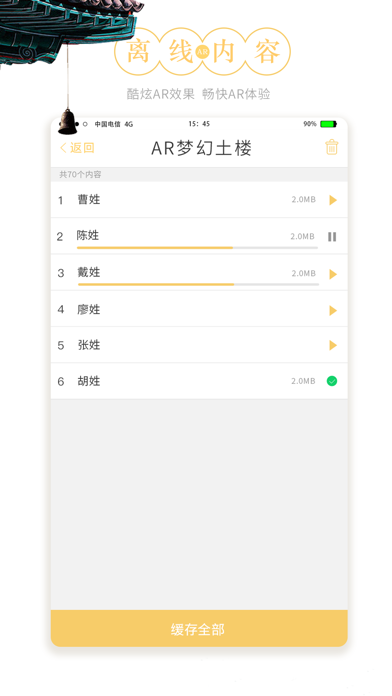The width and height of the screenshot is (392, 696).
Task: Tap the 缓存全部 button
Action: point(199,628)
